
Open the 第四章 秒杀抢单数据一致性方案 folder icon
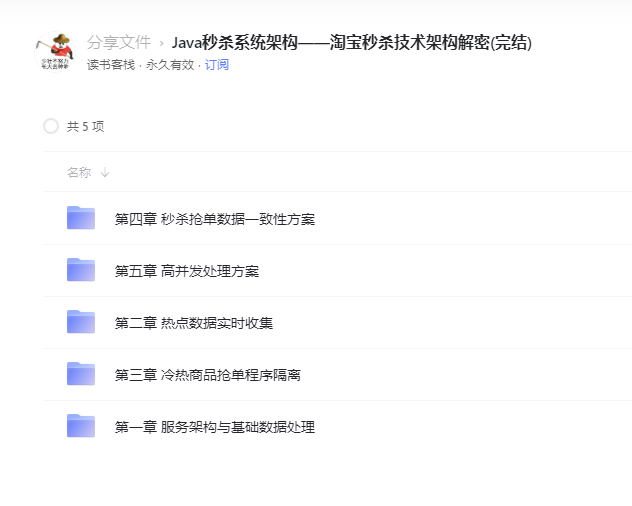coord(81,218)
